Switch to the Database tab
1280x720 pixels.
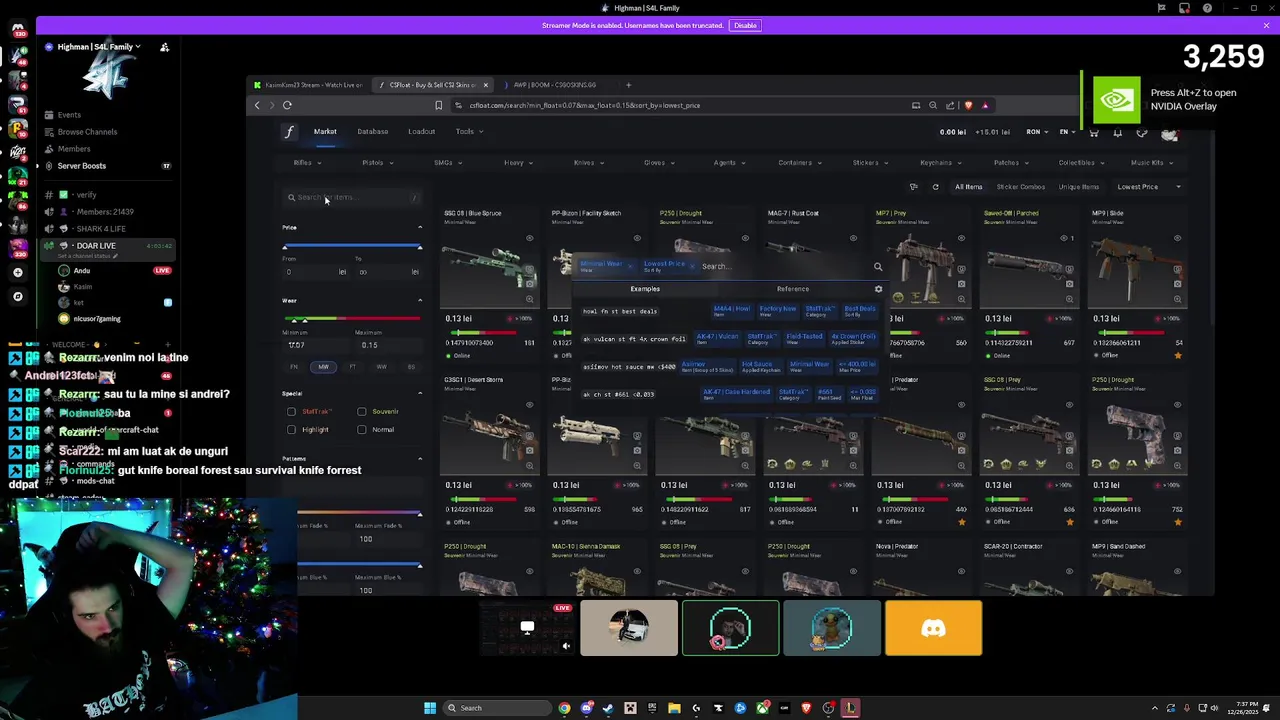click(x=373, y=132)
